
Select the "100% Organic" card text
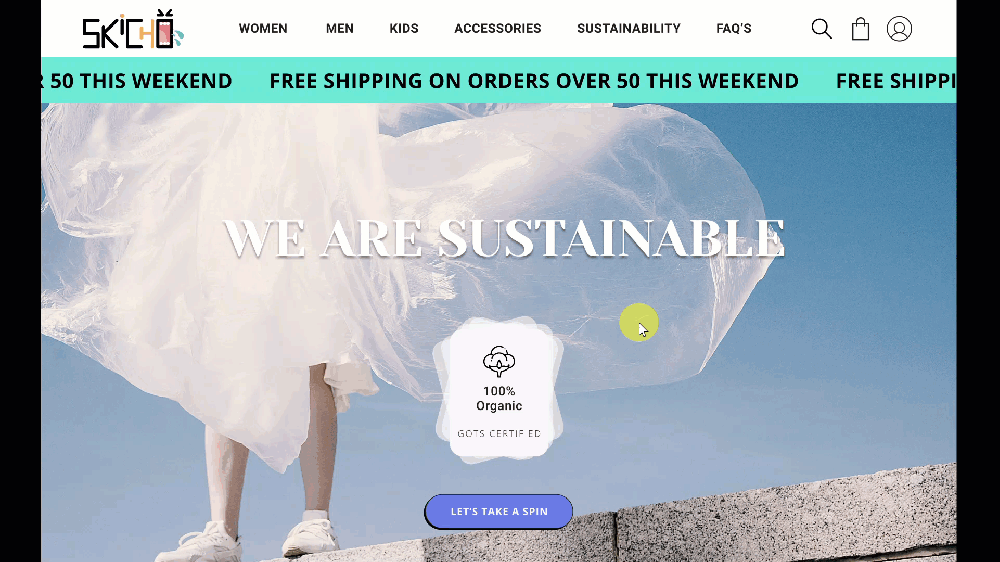(499, 398)
